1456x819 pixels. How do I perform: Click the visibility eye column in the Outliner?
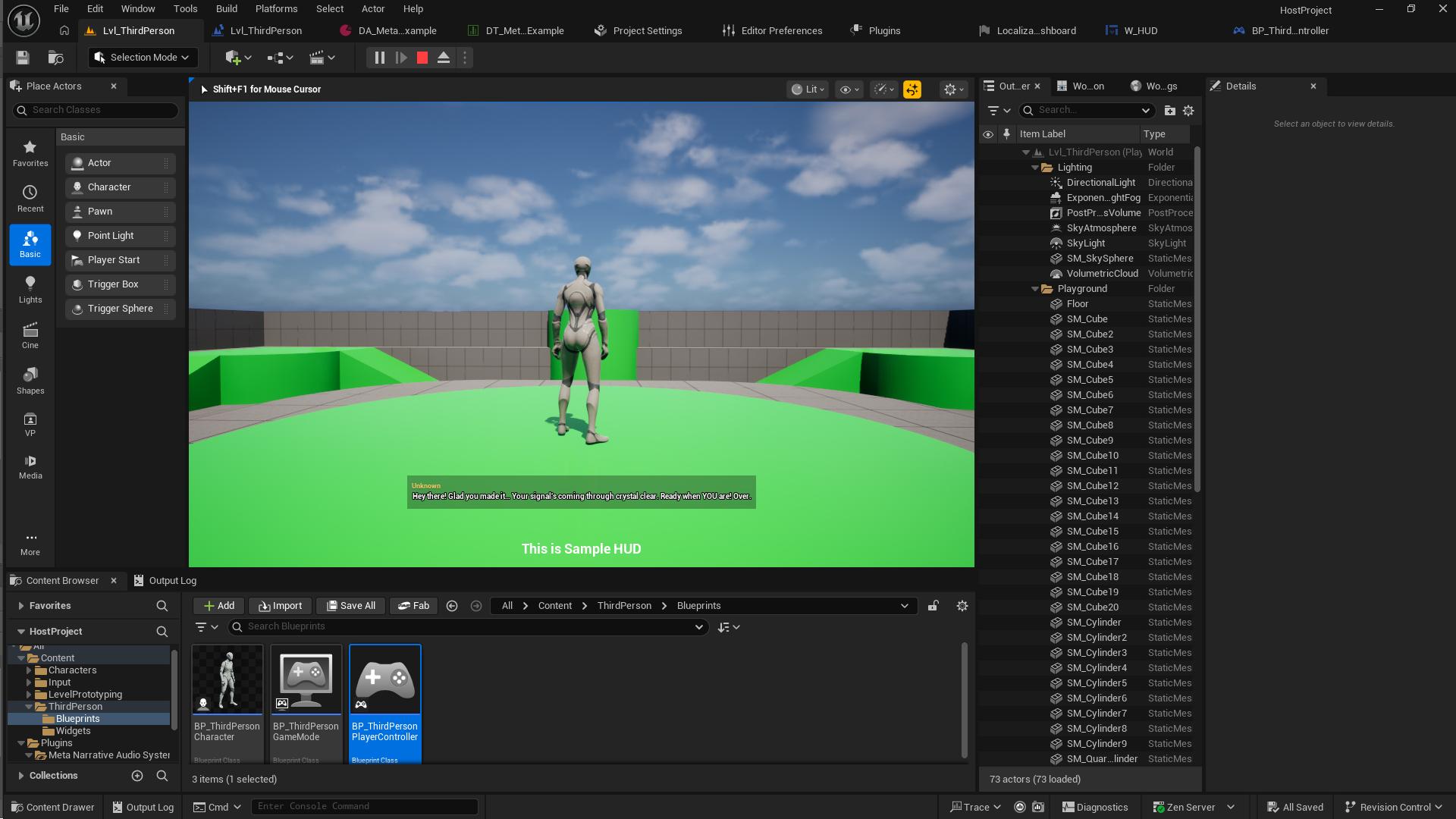988,134
